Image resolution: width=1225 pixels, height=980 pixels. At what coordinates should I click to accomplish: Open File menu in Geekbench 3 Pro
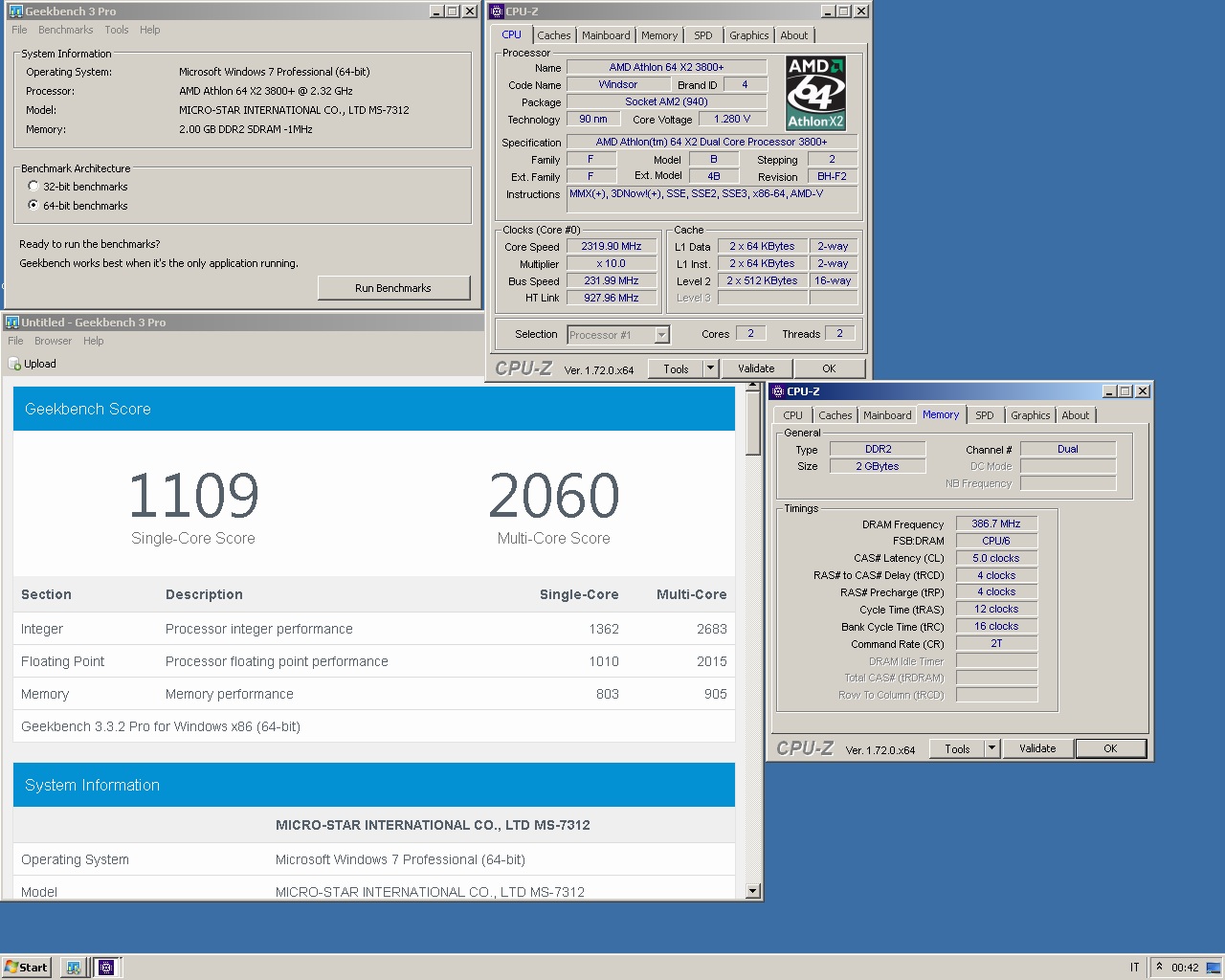19,30
